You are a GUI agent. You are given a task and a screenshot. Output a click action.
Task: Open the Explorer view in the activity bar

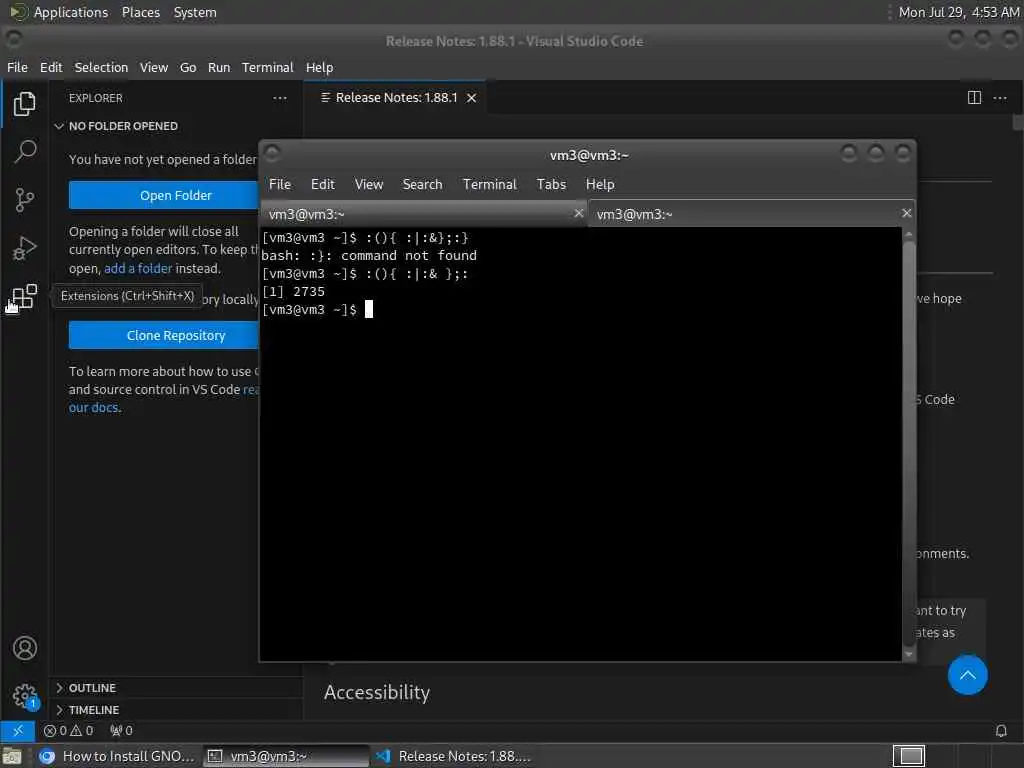coord(24,103)
